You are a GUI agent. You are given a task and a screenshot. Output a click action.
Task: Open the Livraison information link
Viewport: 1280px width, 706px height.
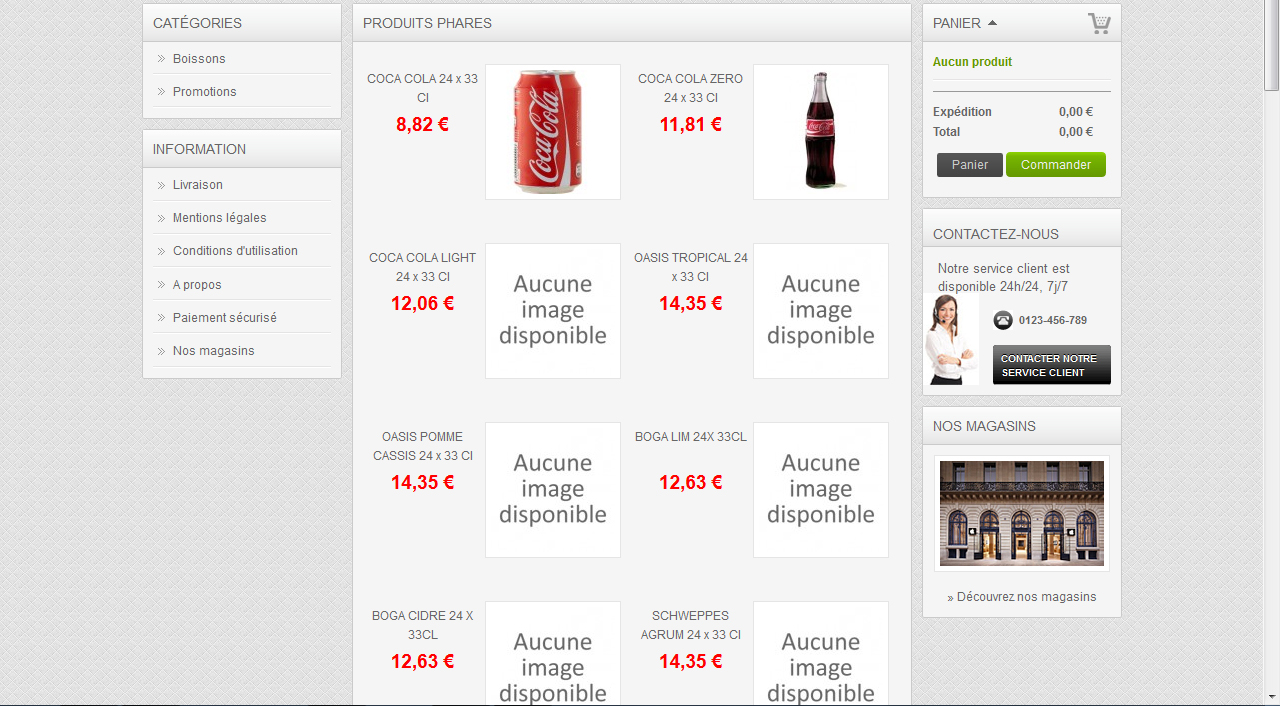[198, 185]
